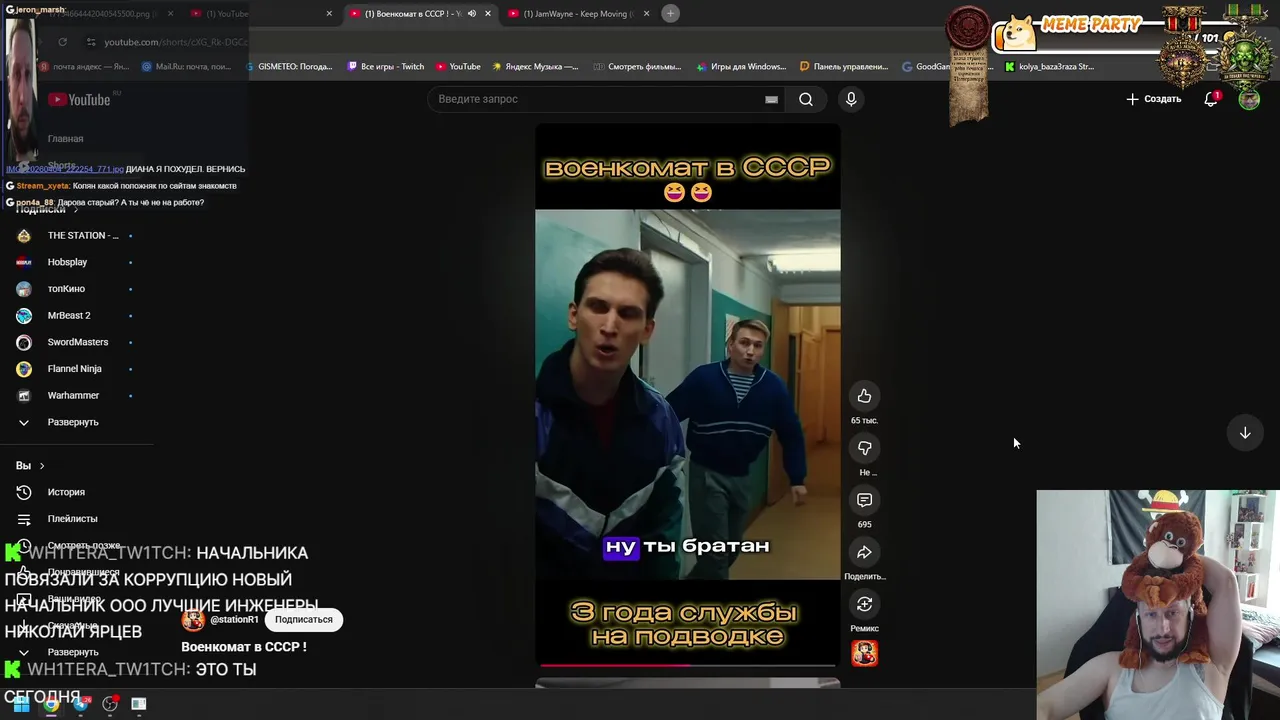This screenshot has height=720, width=1280.
Task: Share the Short via Поделиться arrow
Action: point(864,552)
